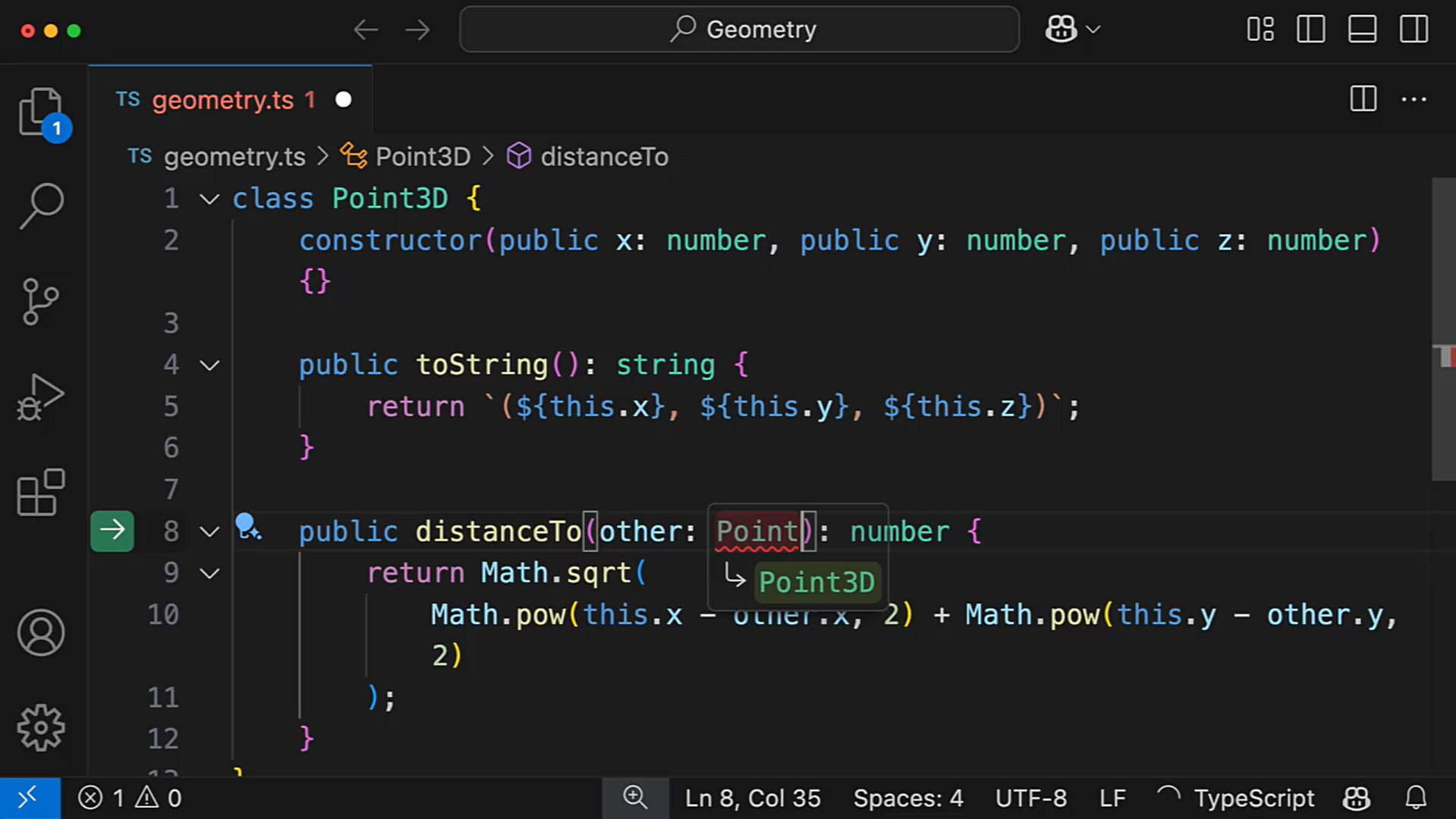1456x819 pixels.
Task: Toggle the bottom panel layout button
Action: pos(1362,30)
